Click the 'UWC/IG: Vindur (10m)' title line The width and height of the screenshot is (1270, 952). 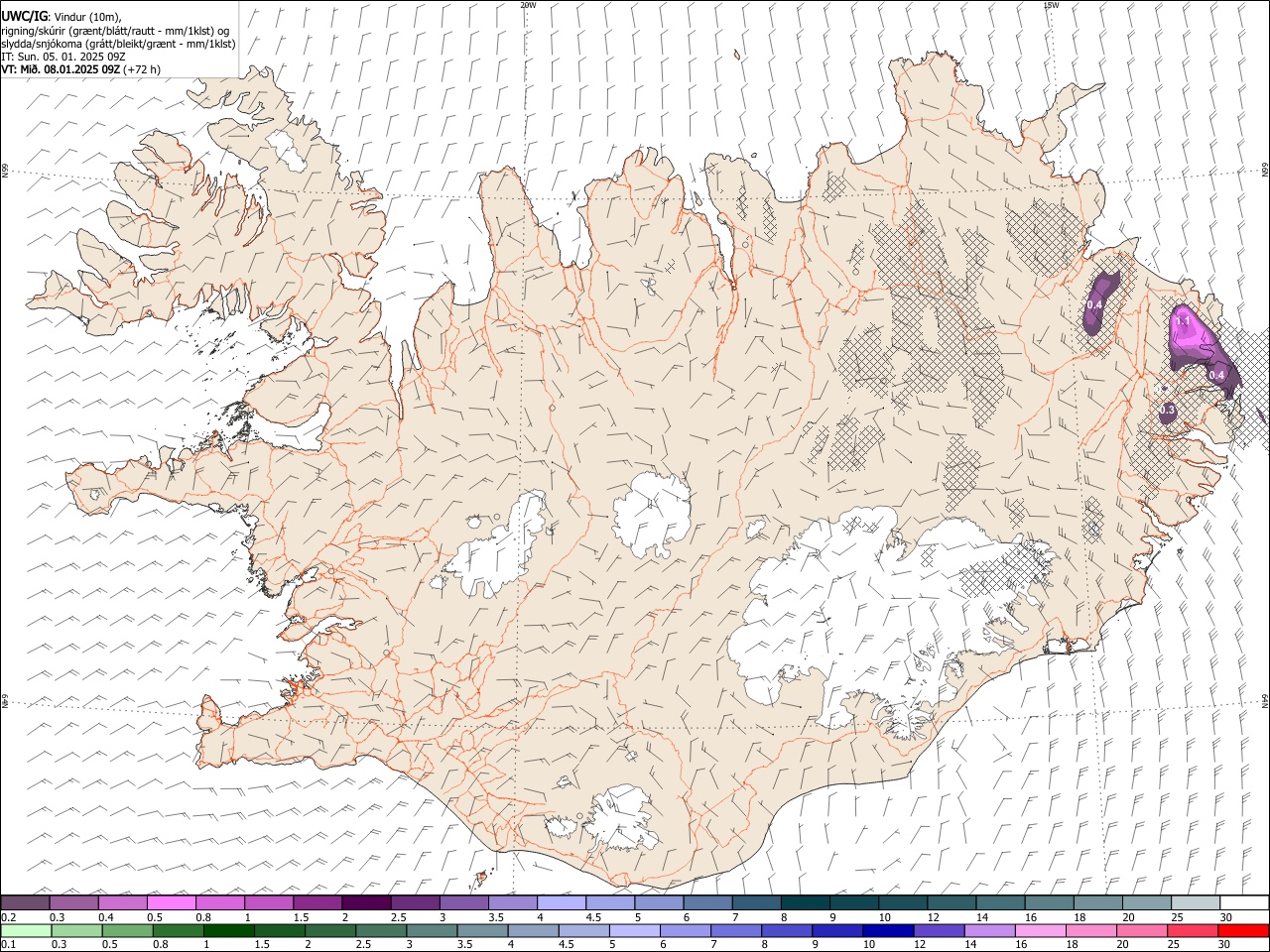click(x=62, y=17)
